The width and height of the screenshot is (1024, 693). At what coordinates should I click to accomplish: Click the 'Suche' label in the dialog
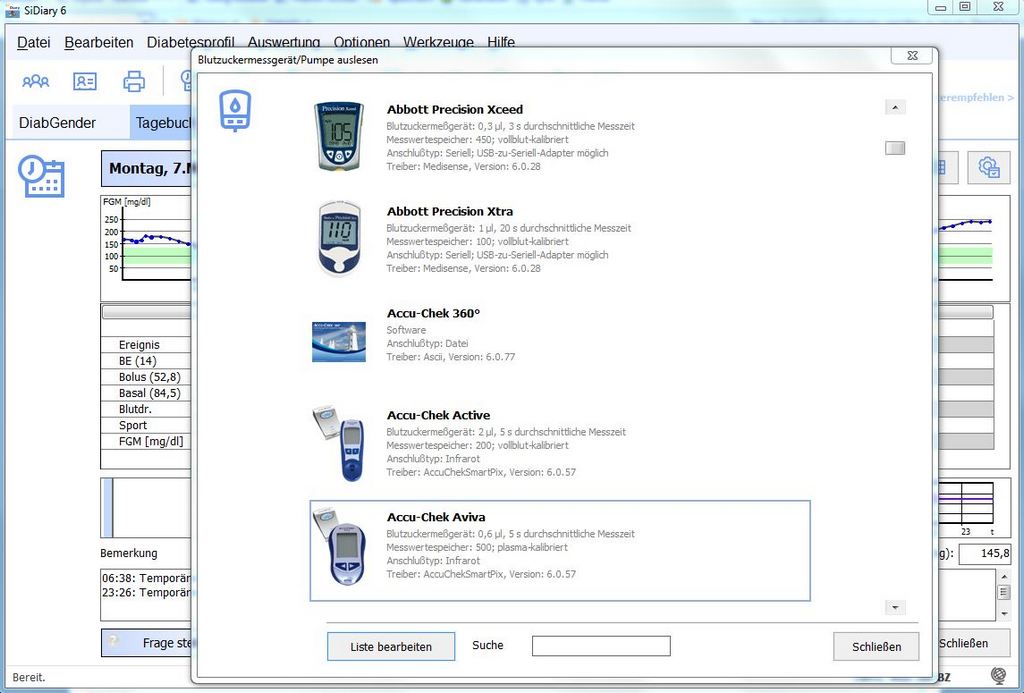pyautogui.click(x=488, y=645)
